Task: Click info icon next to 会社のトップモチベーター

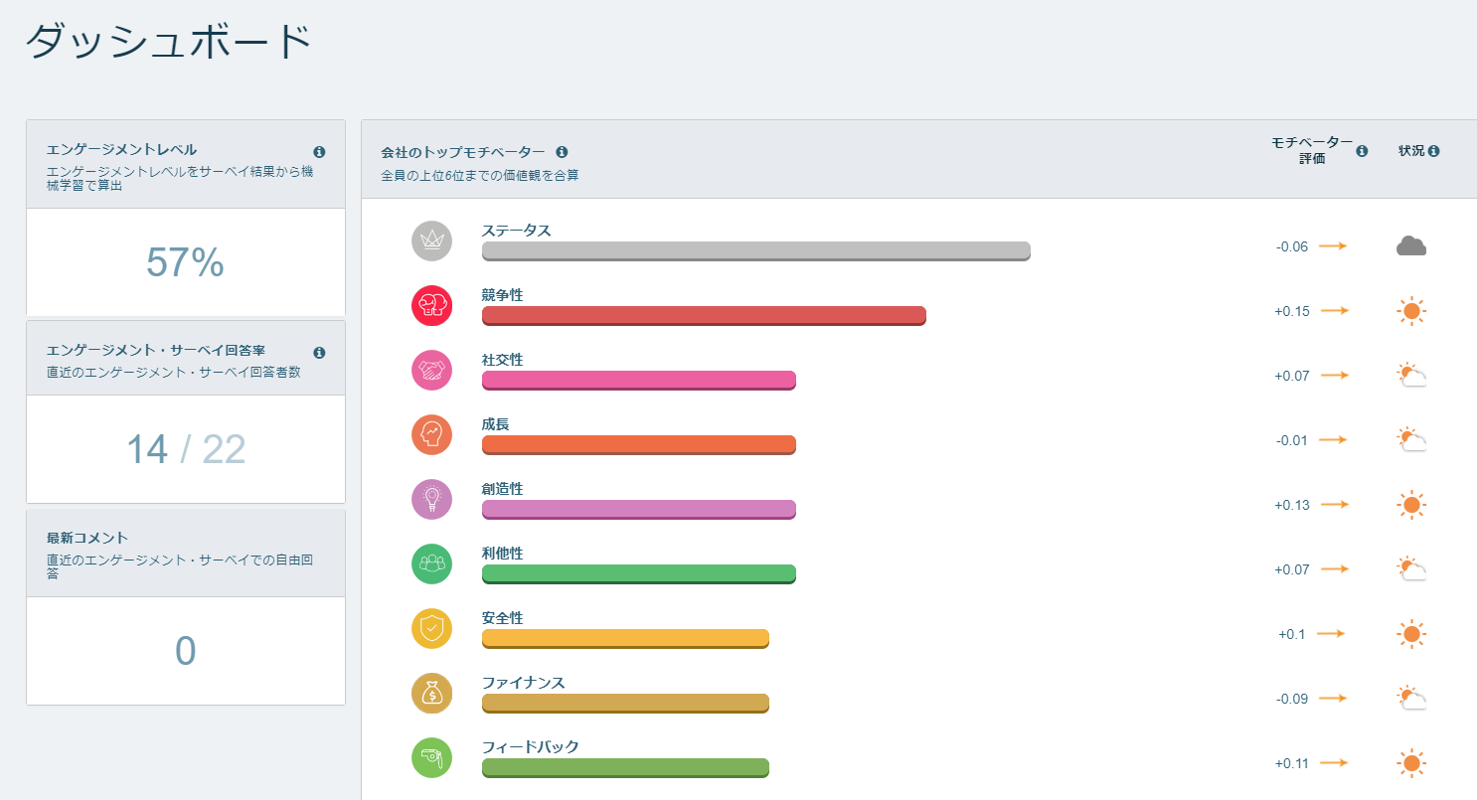Action: coord(562,152)
